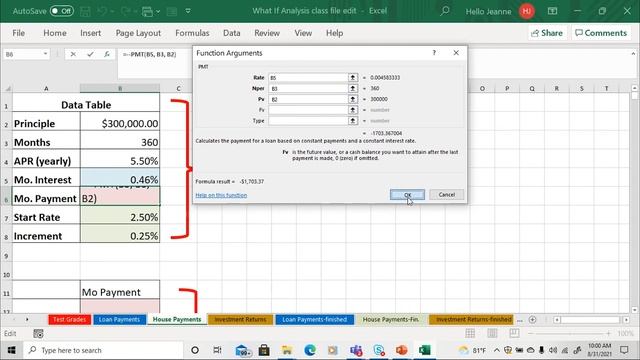The image size is (640, 360).
Task: Cancel formula entry with the X icon
Action: point(73,54)
